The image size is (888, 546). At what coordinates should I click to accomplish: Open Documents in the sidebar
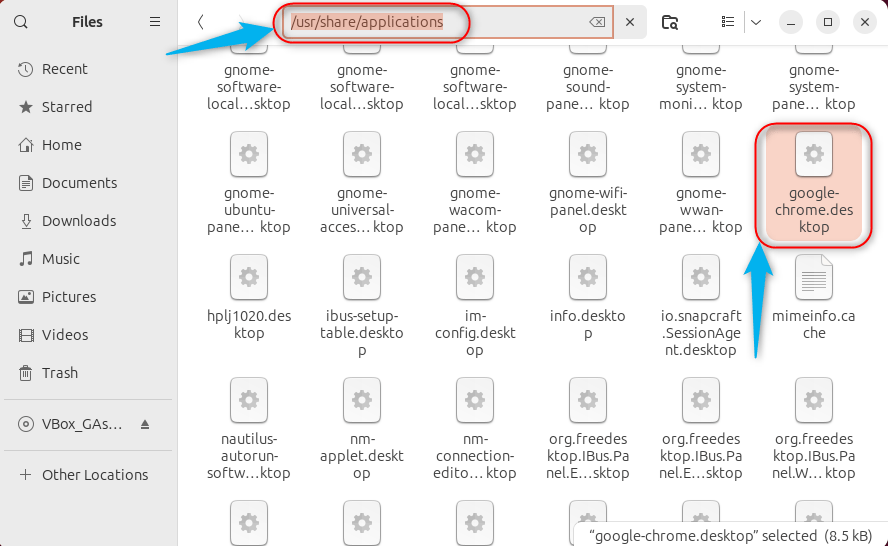[x=88, y=183]
